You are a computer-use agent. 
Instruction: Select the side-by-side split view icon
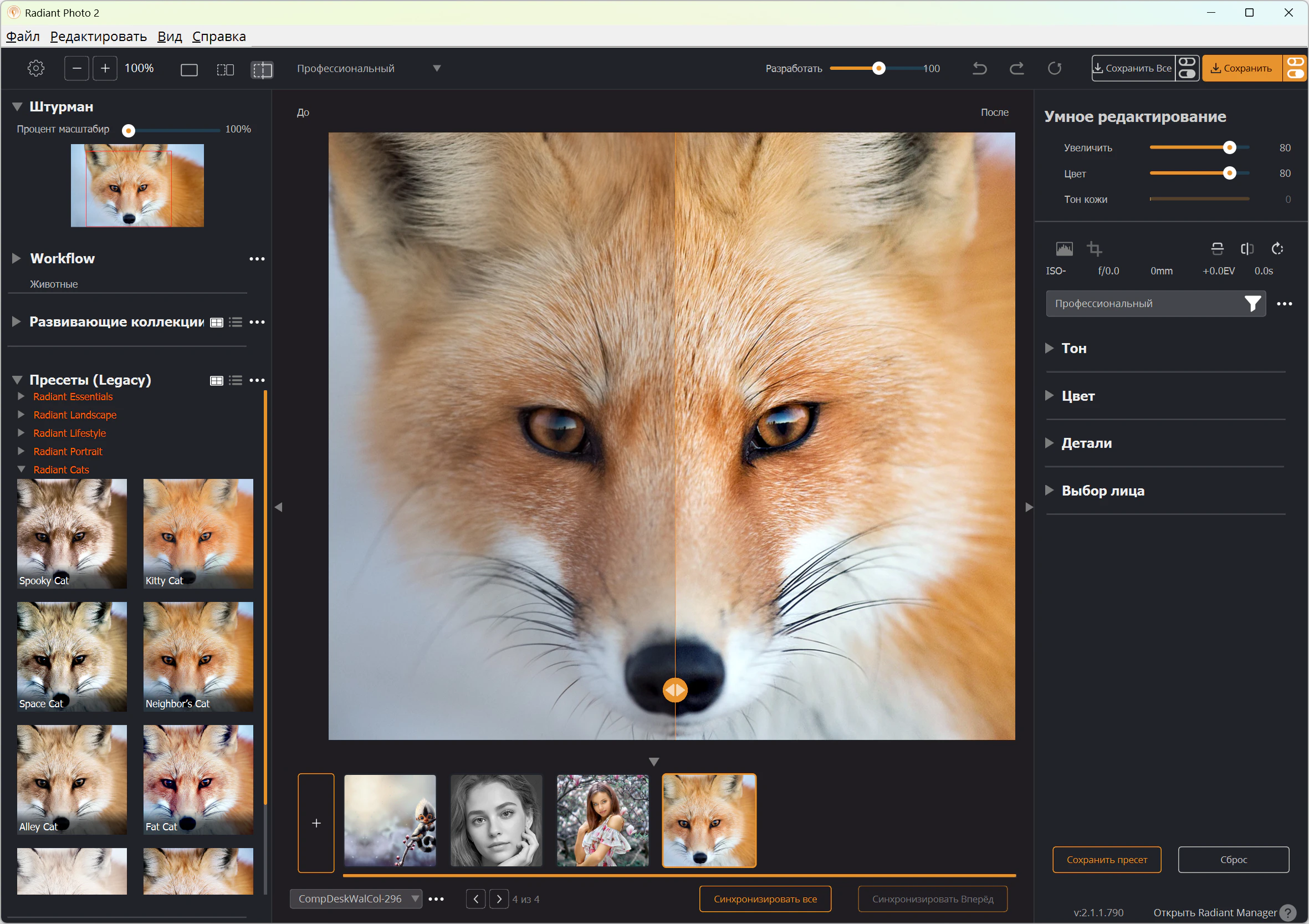225,70
